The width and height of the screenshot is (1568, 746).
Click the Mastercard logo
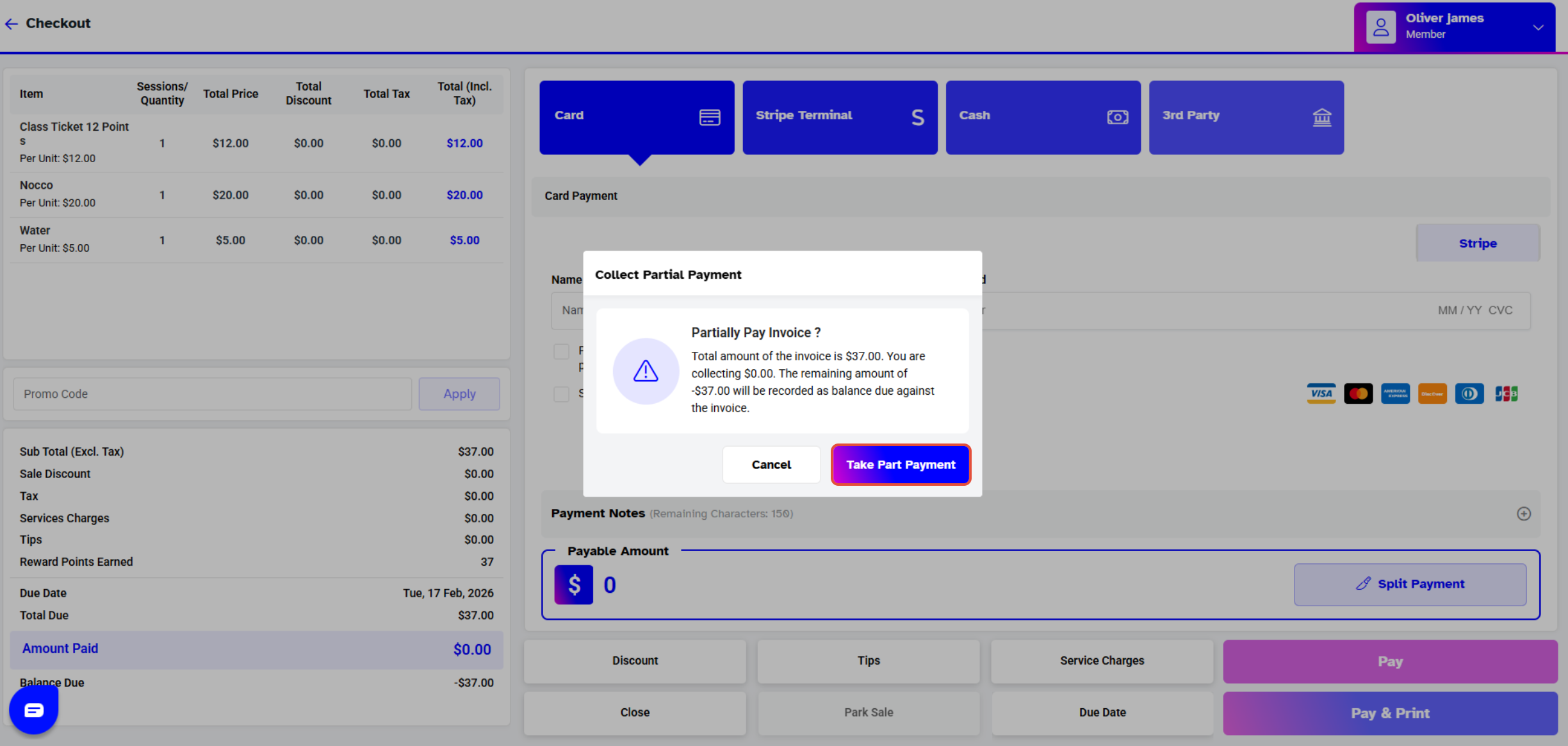1358,394
